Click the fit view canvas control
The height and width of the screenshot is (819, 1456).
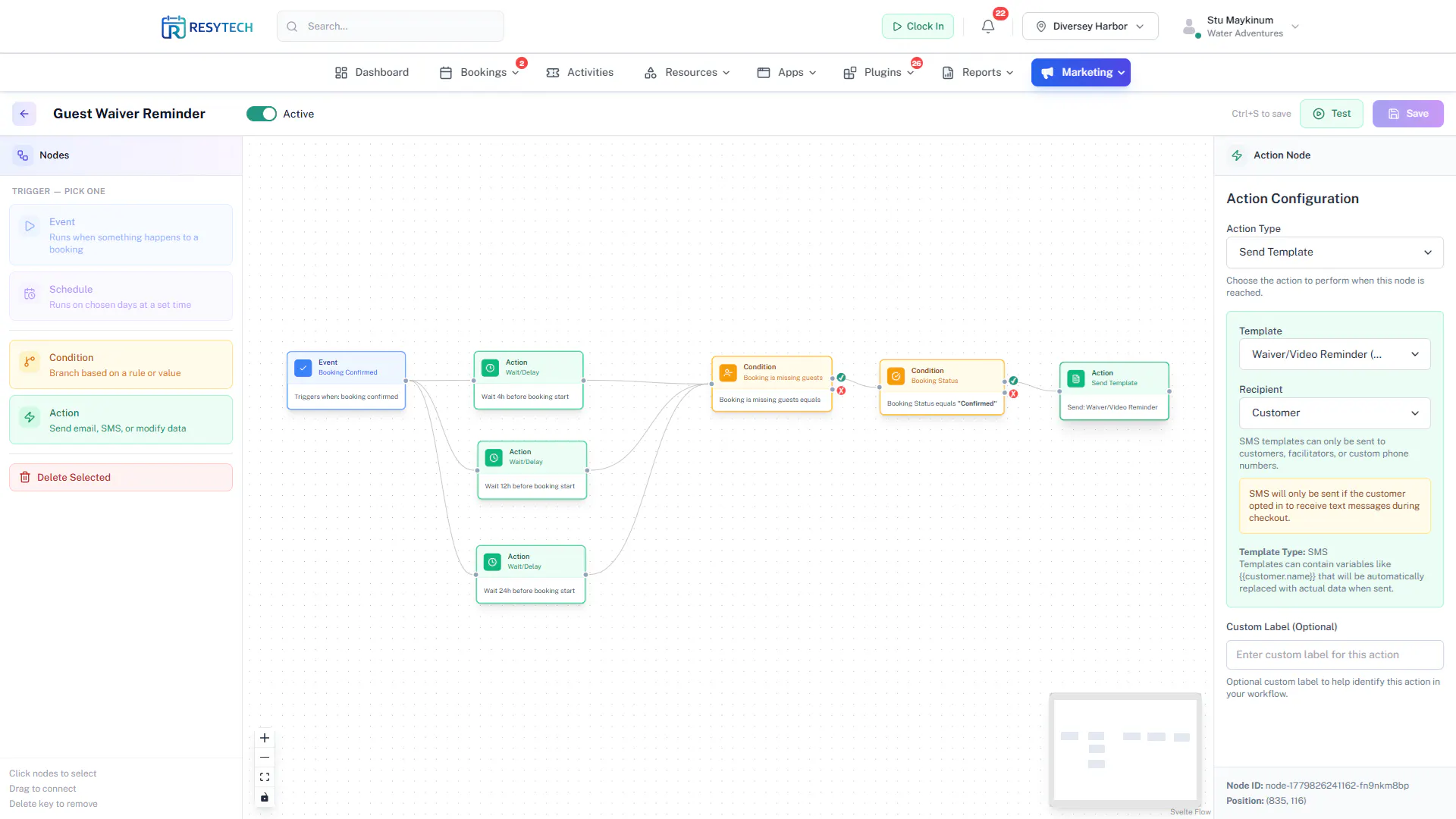(x=265, y=777)
